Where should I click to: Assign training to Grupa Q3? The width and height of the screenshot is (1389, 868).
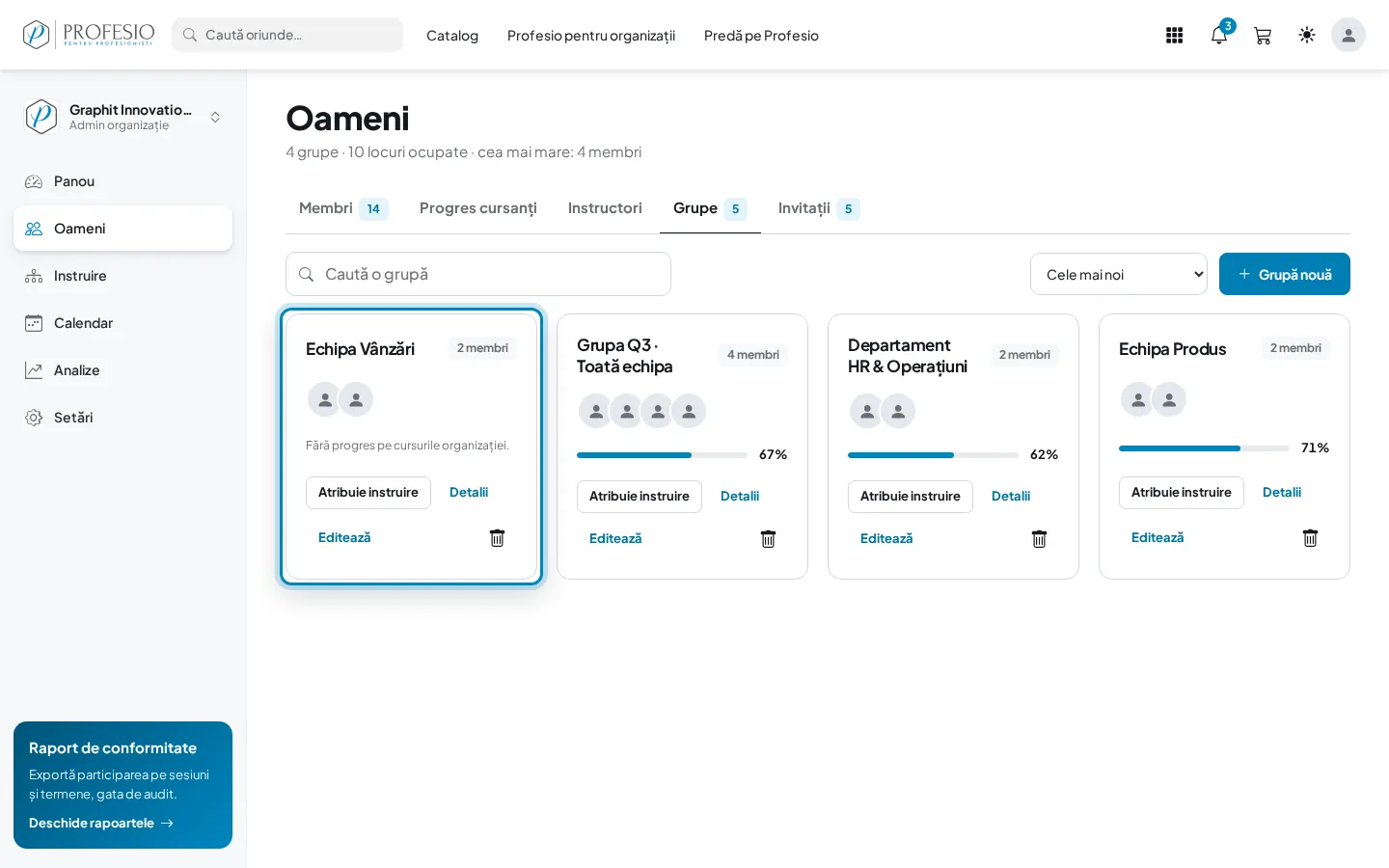click(x=640, y=497)
